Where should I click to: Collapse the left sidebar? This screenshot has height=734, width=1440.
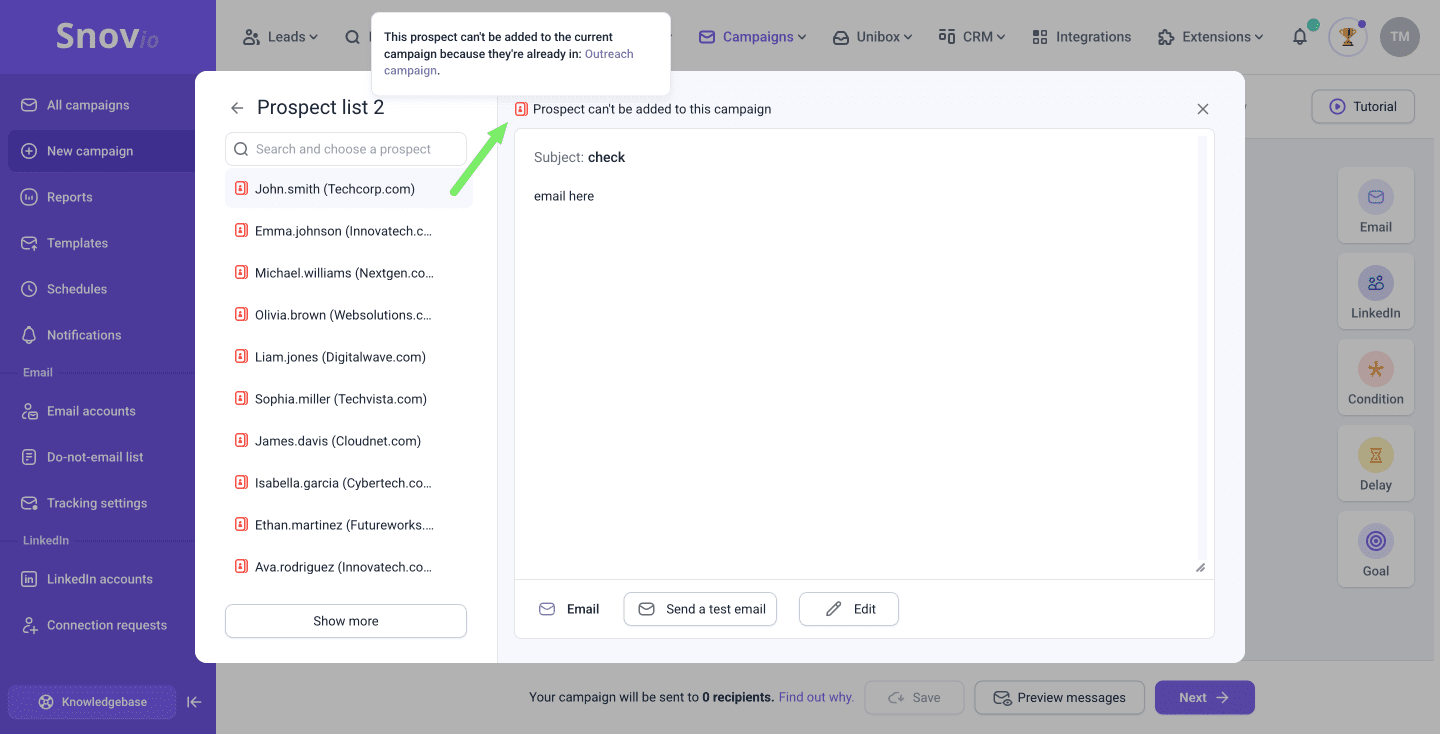[195, 702]
